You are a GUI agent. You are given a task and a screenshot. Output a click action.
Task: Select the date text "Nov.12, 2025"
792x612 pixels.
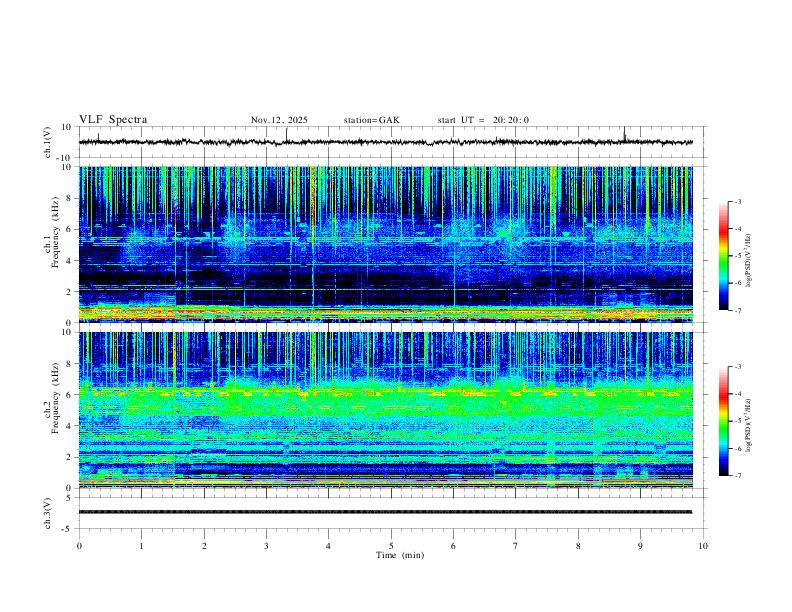point(279,120)
